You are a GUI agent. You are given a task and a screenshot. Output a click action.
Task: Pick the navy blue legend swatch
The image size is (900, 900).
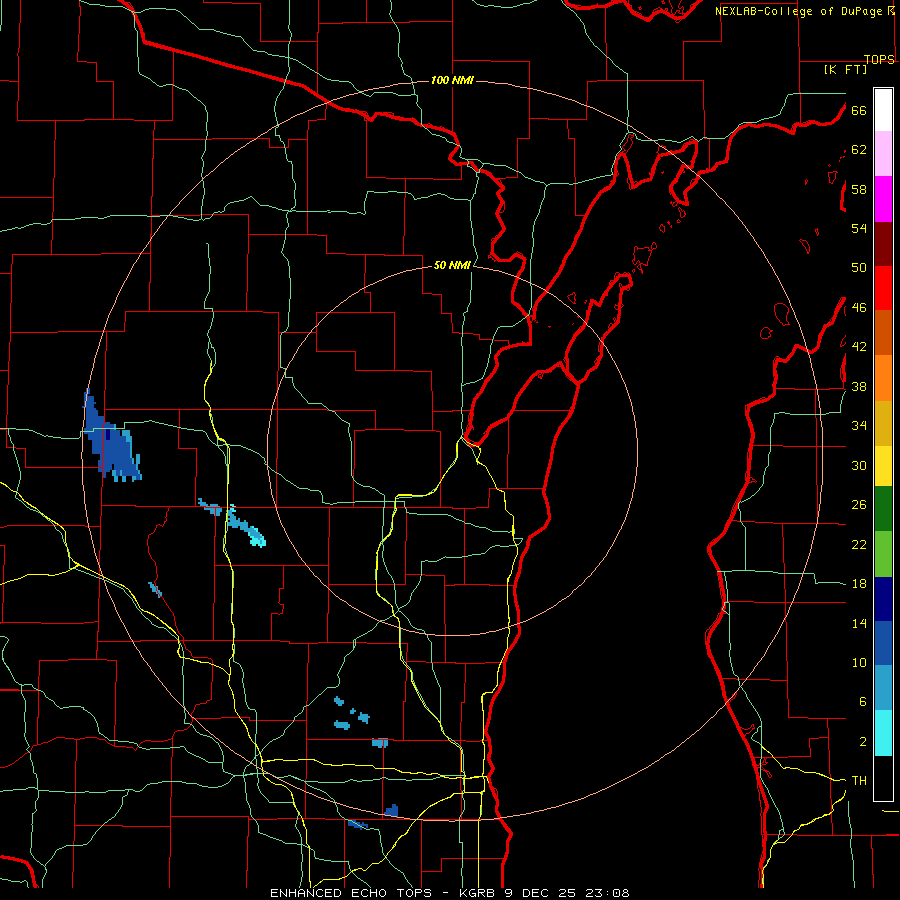pos(883,599)
